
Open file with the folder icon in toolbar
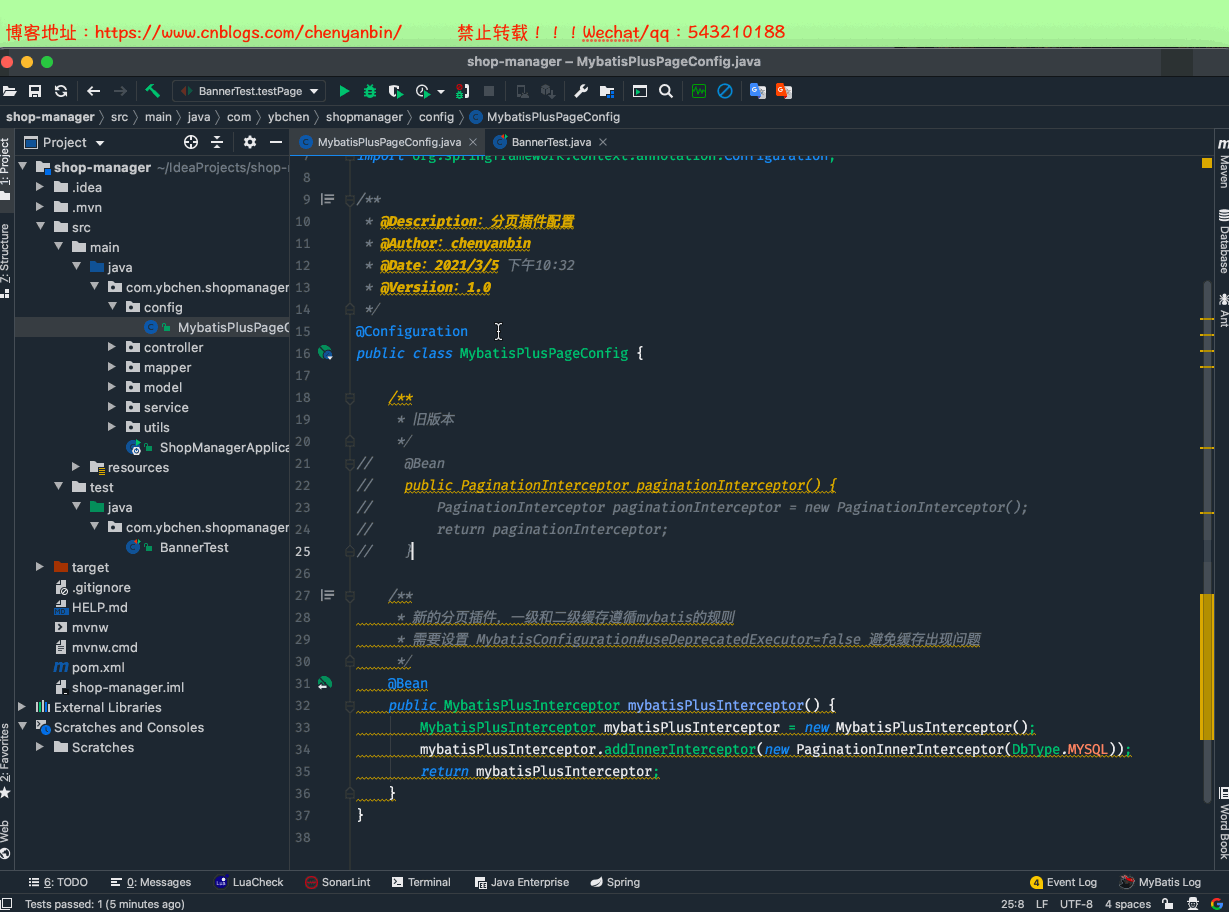tap(10, 91)
